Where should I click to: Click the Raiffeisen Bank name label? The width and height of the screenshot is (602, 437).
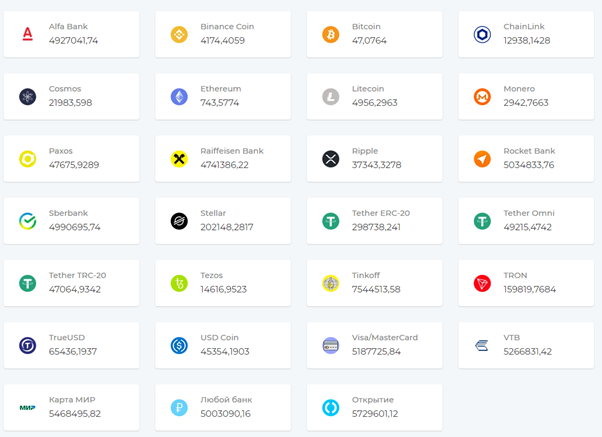[x=232, y=151]
